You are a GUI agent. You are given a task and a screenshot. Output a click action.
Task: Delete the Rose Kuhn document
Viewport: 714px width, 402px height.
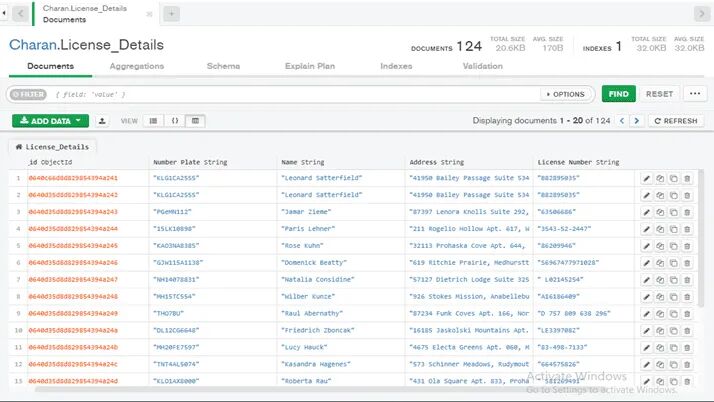[687, 246]
